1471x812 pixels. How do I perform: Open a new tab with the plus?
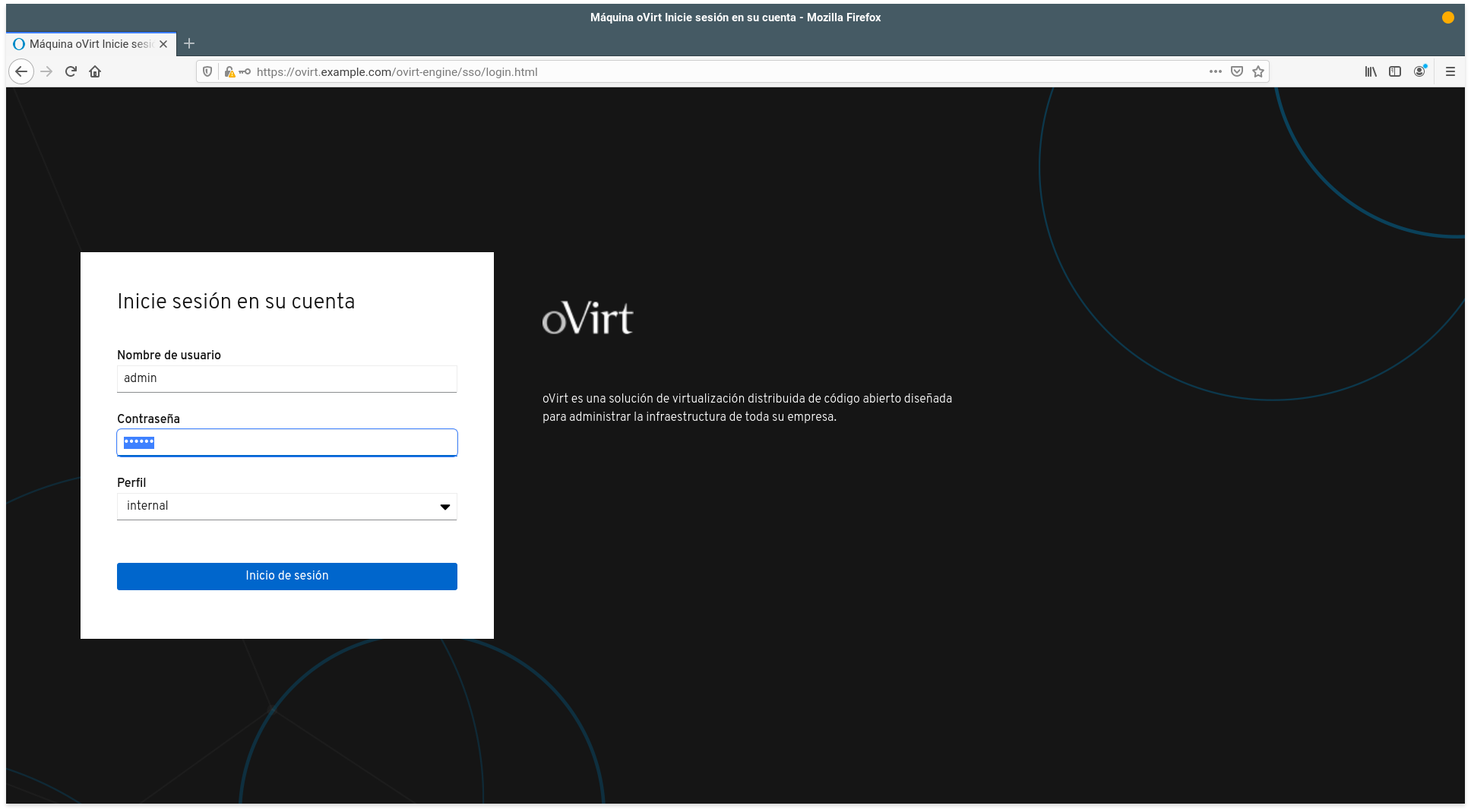pyautogui.click(x=189, y=43)
